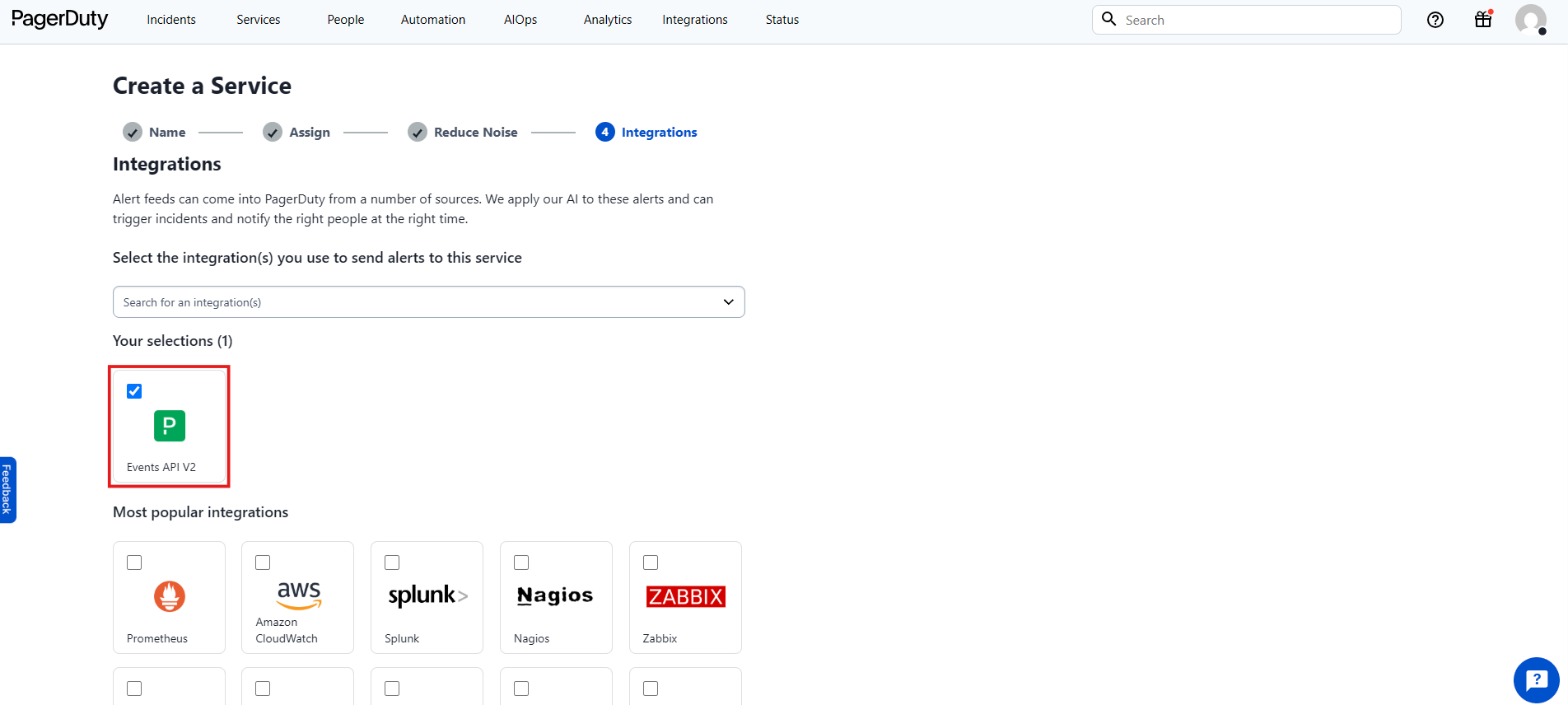Click the Nagios card label

pos(532,638)
